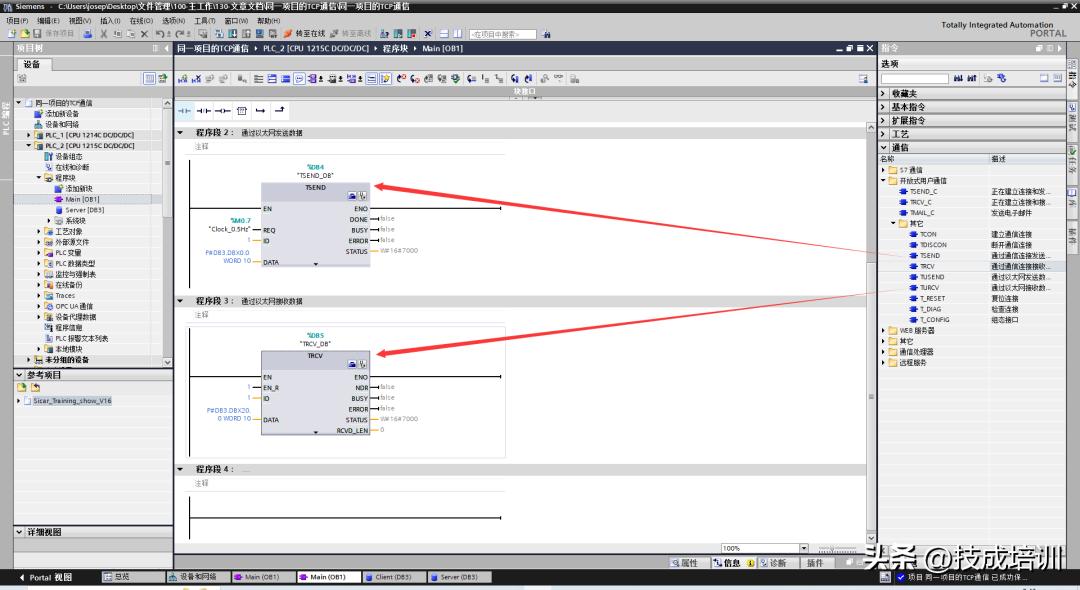
Task: Collapse program segment 3 (程序段 3)
Action: 180,301
